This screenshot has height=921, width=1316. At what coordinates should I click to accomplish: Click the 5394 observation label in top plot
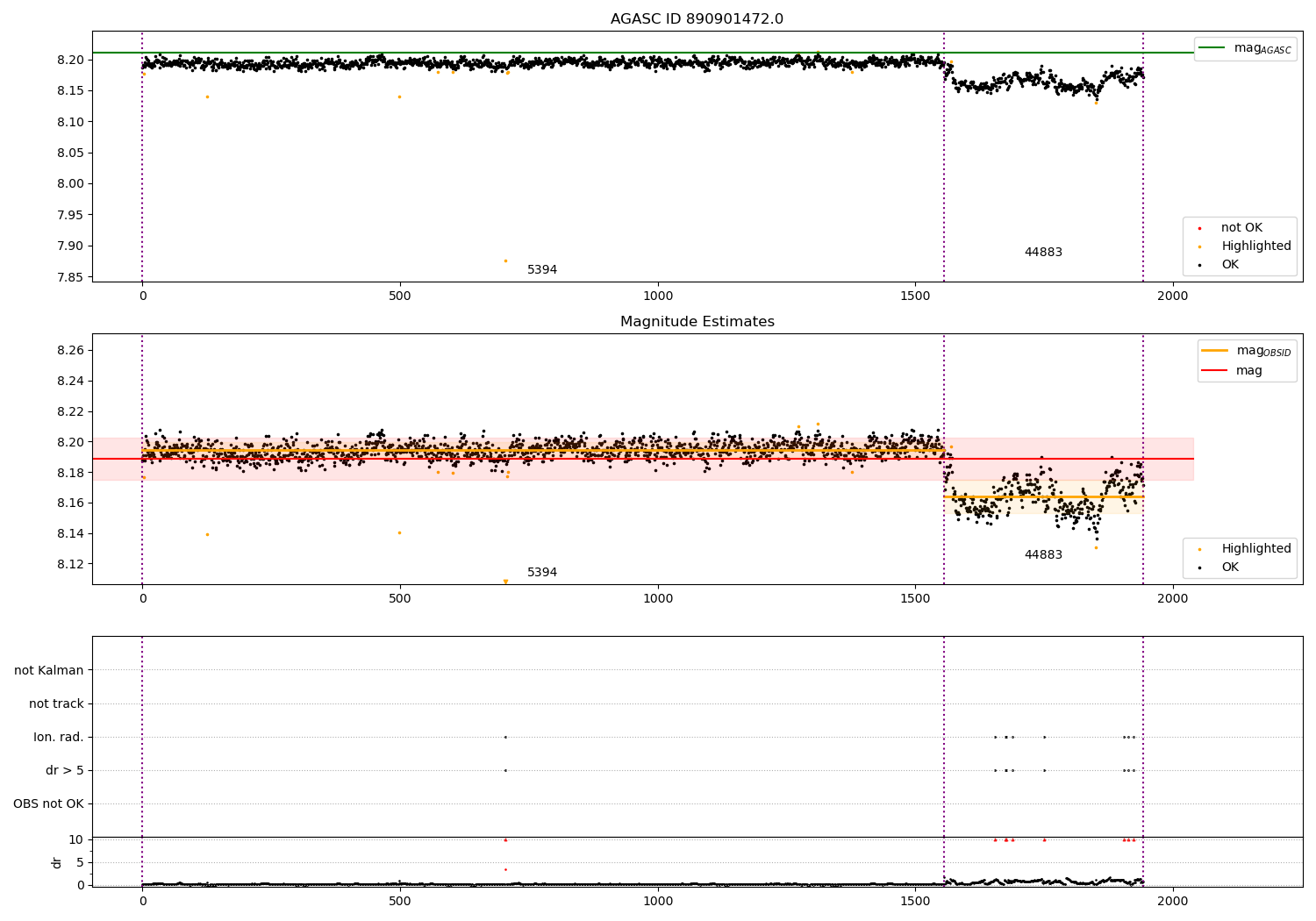tap(541, 270)
